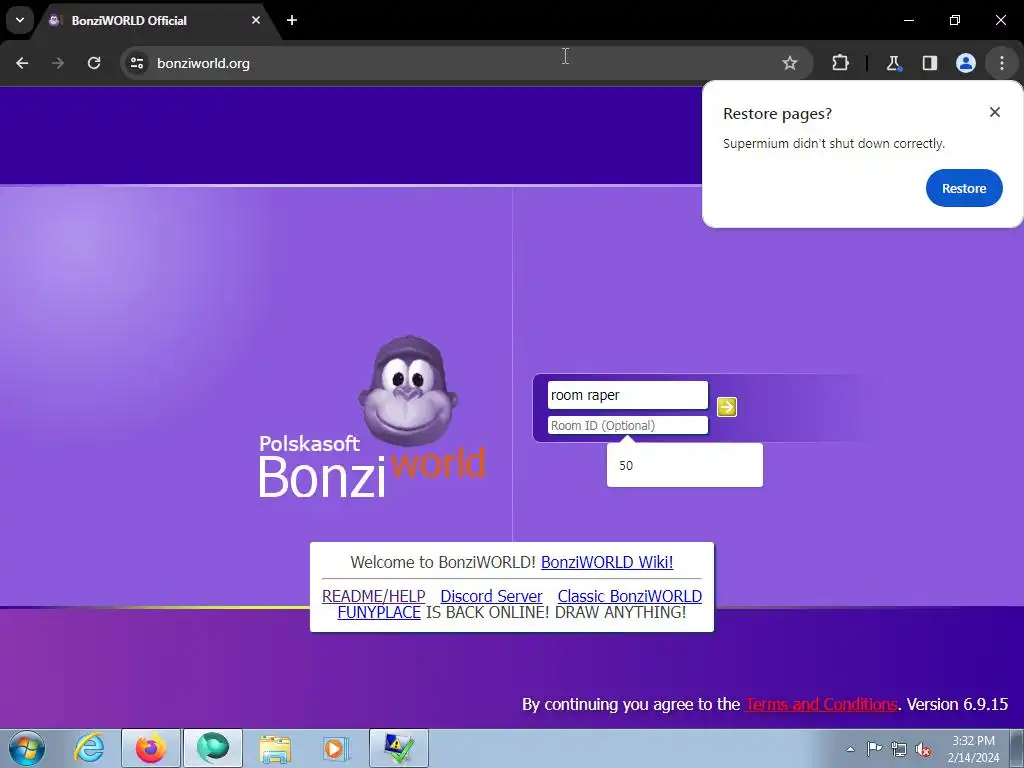1024x768 pixels.
Task: Open the Windows Start menu
Action: click(27, 748)
